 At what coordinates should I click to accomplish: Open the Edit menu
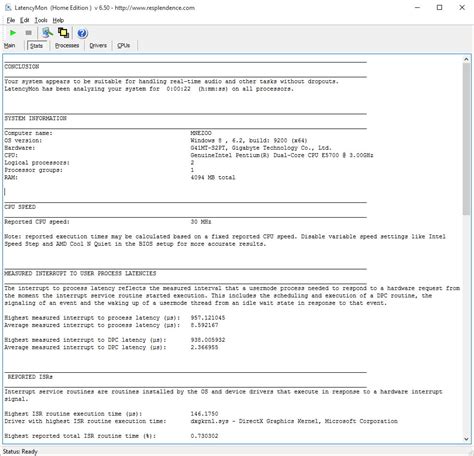tap(25, 20)
